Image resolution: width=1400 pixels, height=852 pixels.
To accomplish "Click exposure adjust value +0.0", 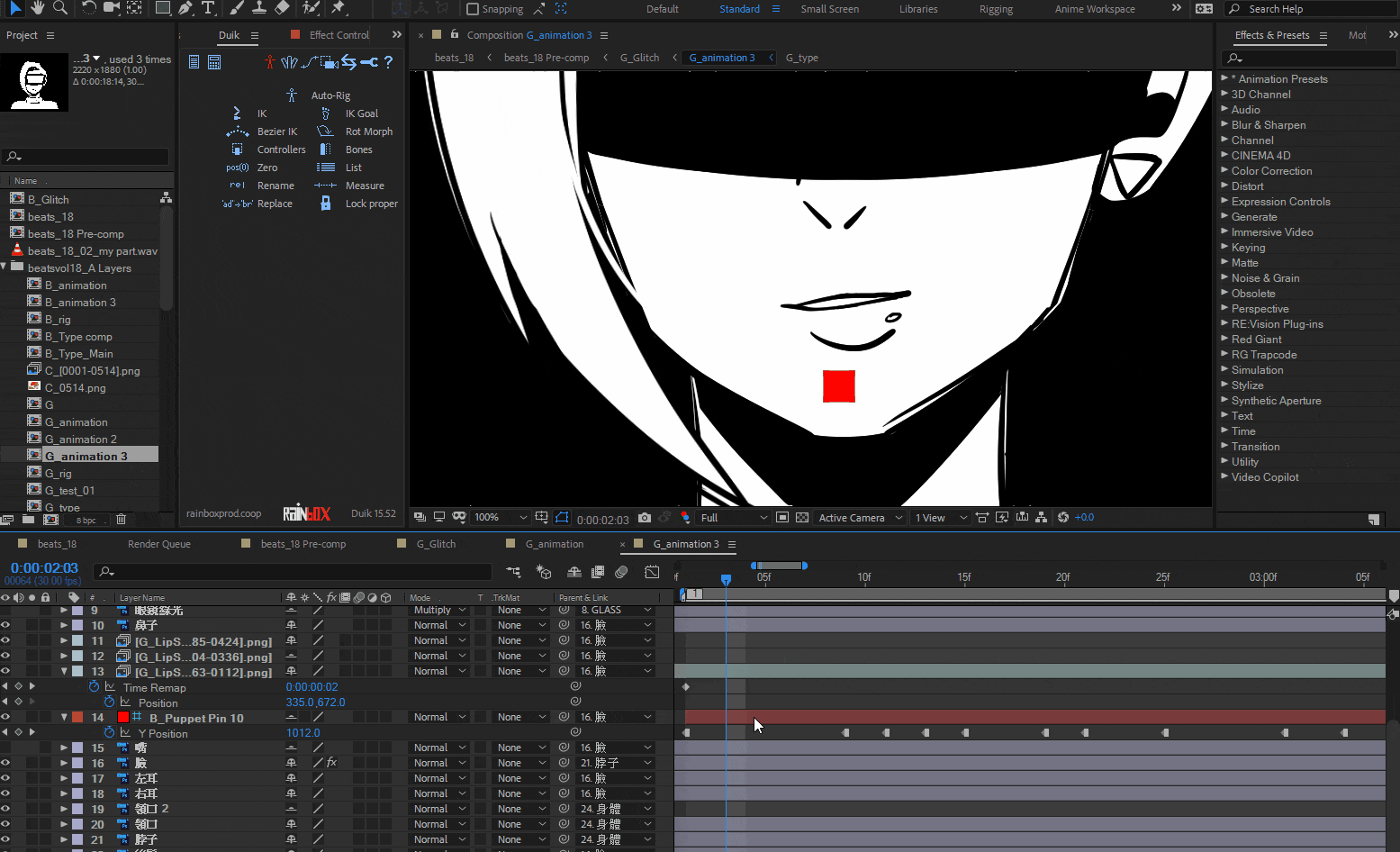I will (x=1084, y=518).
